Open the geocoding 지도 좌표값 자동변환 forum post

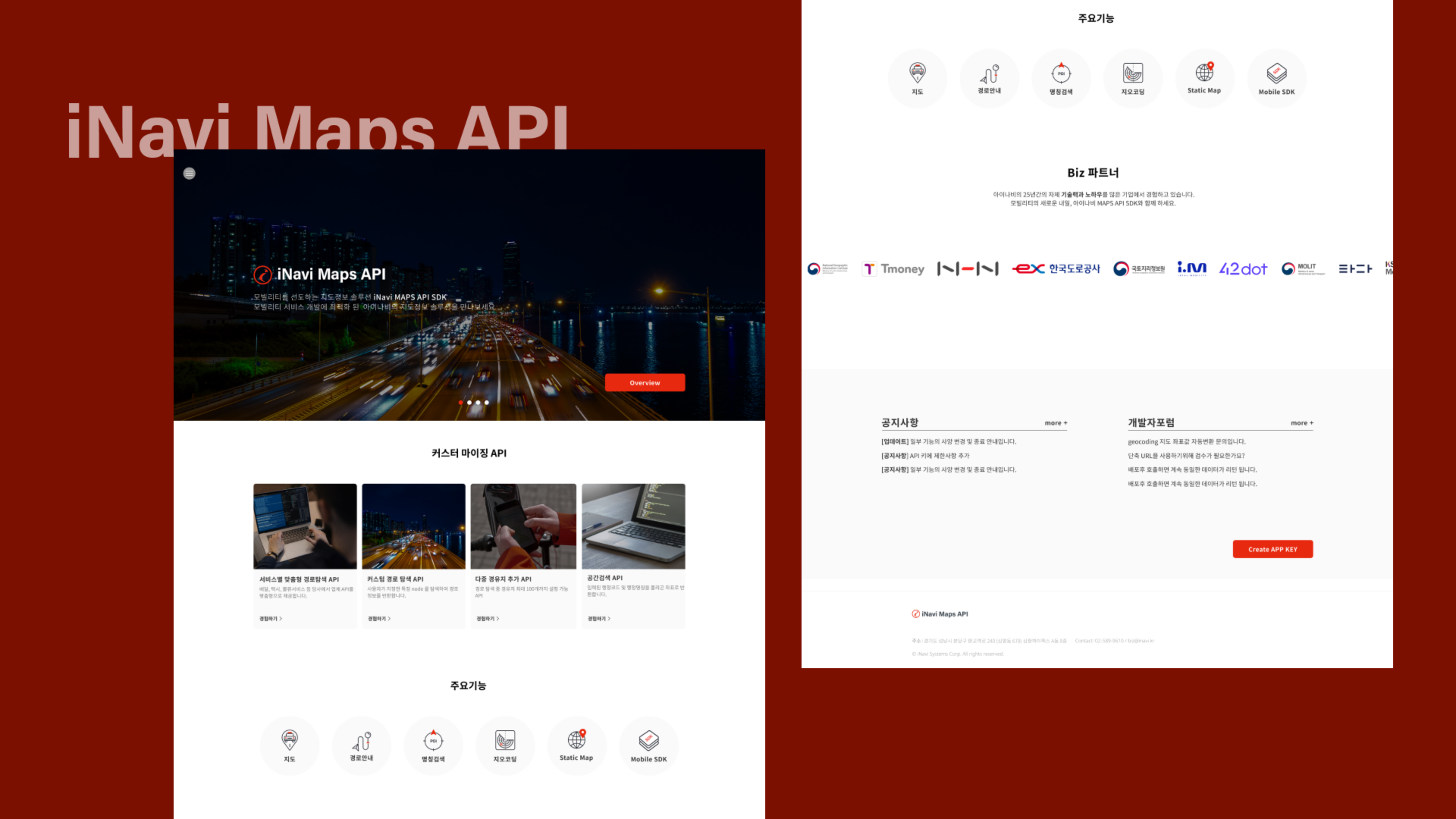[x=1186, y=441]
